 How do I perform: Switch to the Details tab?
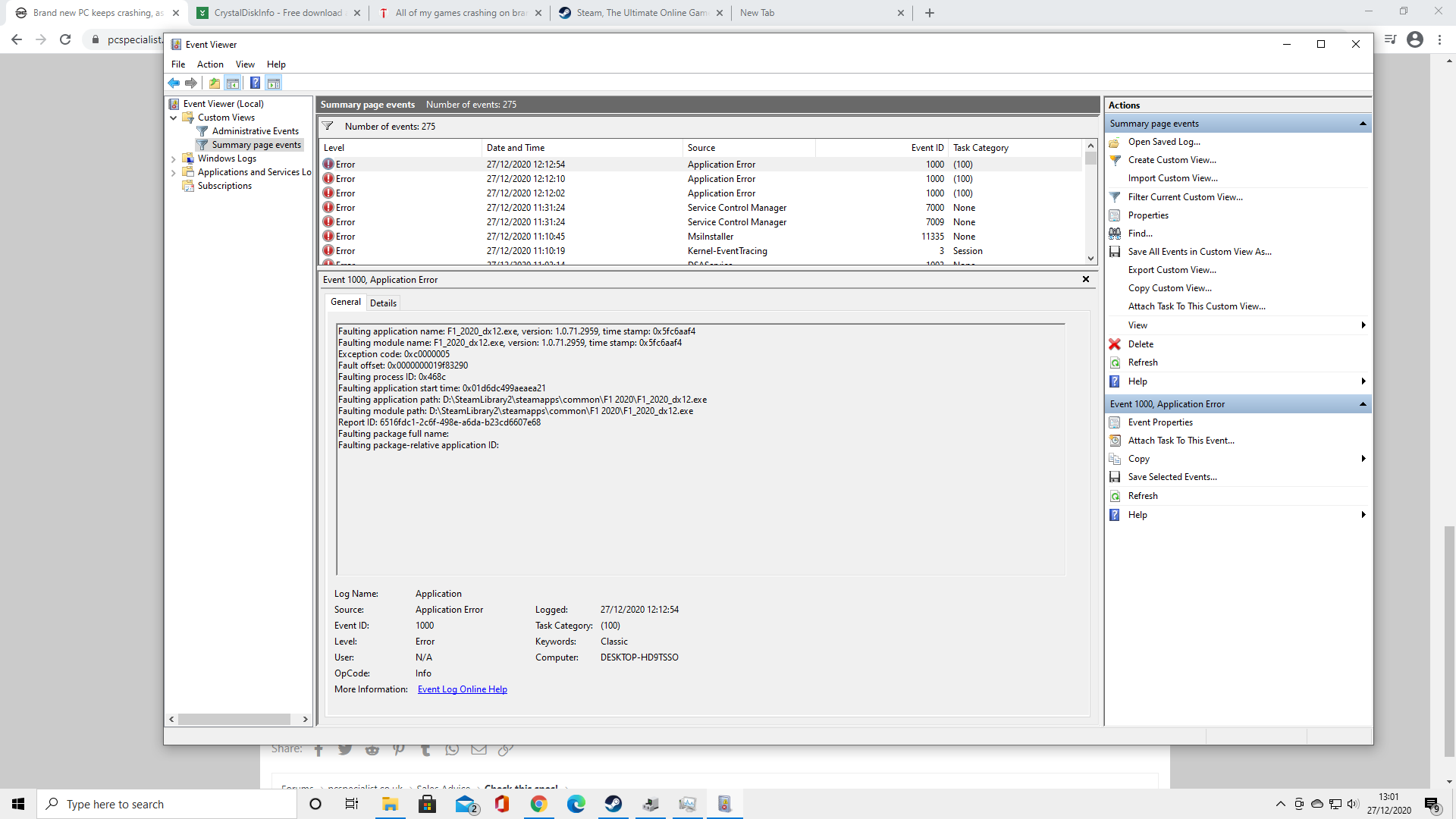pyautogui.click(x=383, y=303)
